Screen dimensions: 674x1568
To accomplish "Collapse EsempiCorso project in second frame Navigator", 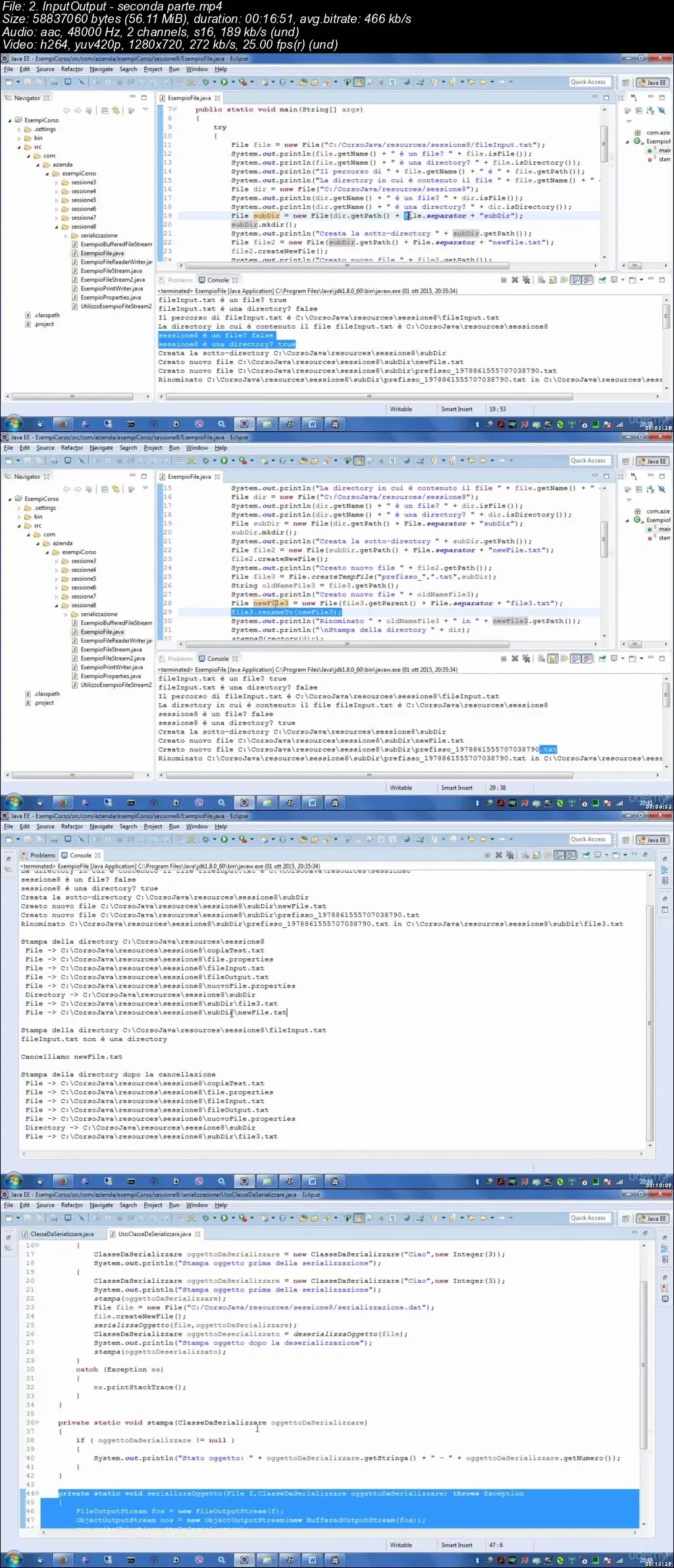I will coord(10,499).
